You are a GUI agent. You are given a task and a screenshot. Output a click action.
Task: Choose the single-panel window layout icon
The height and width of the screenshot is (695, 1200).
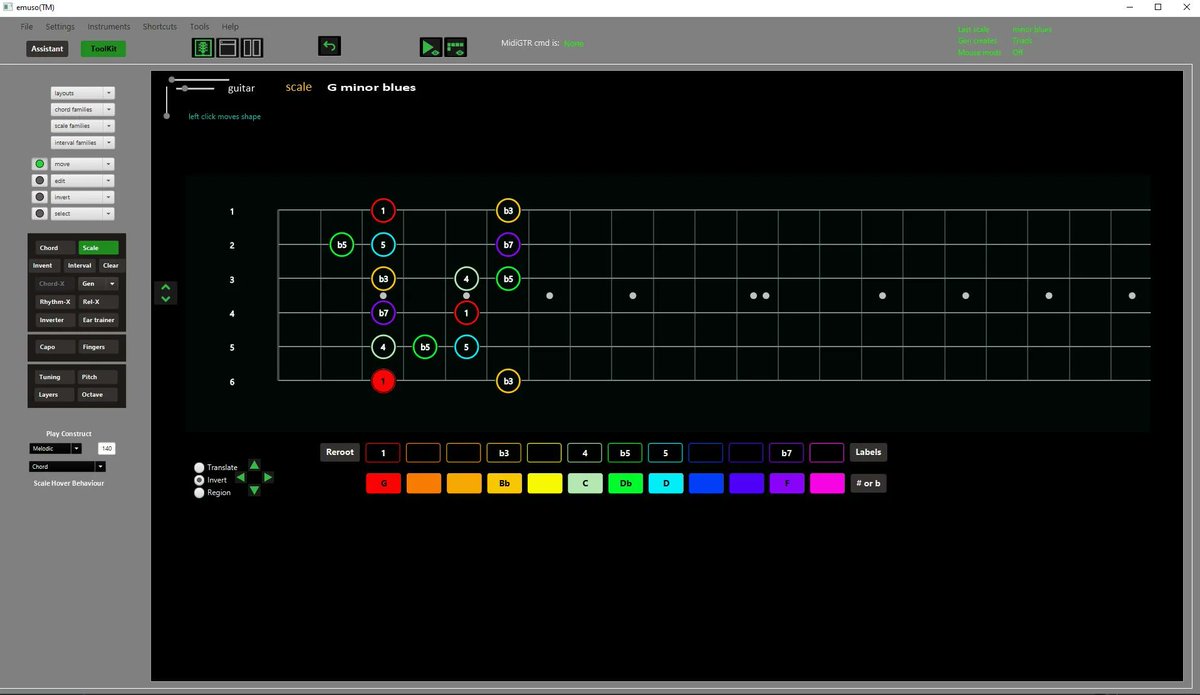click(227, 47)
